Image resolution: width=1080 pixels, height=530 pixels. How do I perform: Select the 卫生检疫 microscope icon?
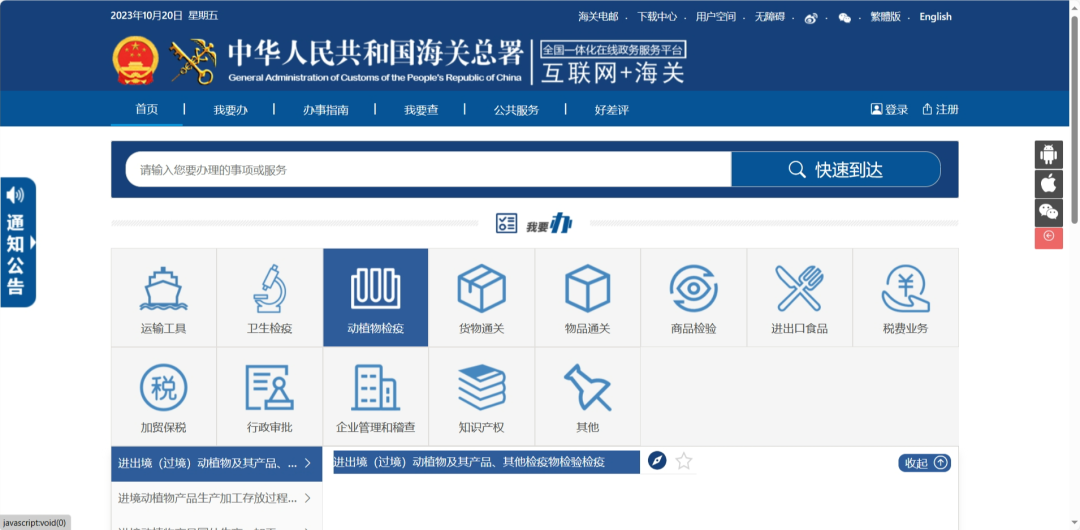[x=269, y=298]
